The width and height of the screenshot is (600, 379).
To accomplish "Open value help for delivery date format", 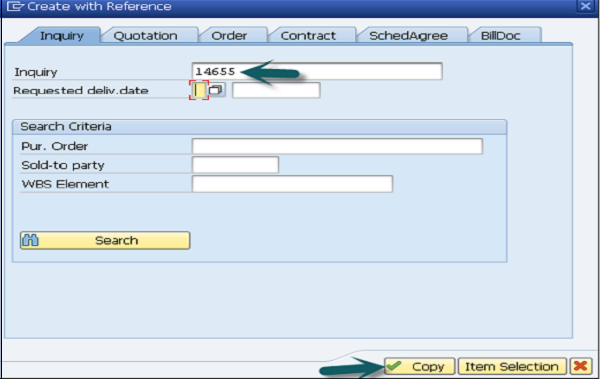I will [216, 90].
